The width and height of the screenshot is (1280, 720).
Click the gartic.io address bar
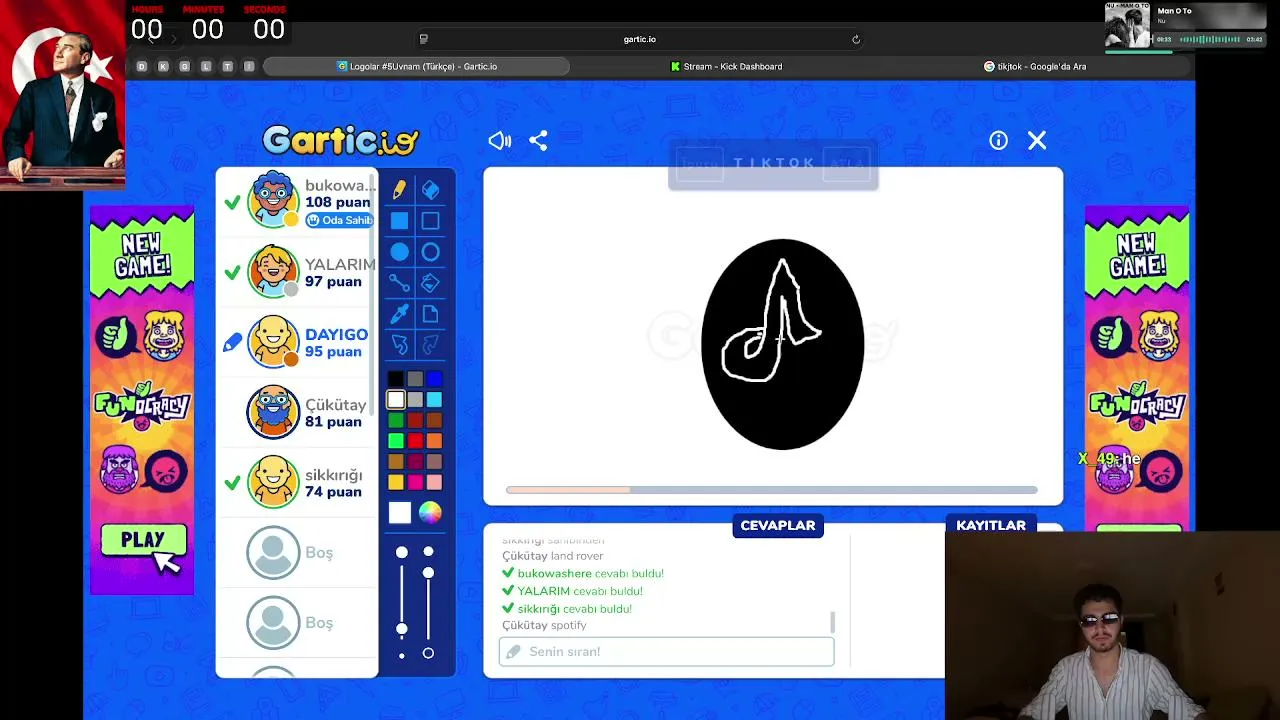640,39
